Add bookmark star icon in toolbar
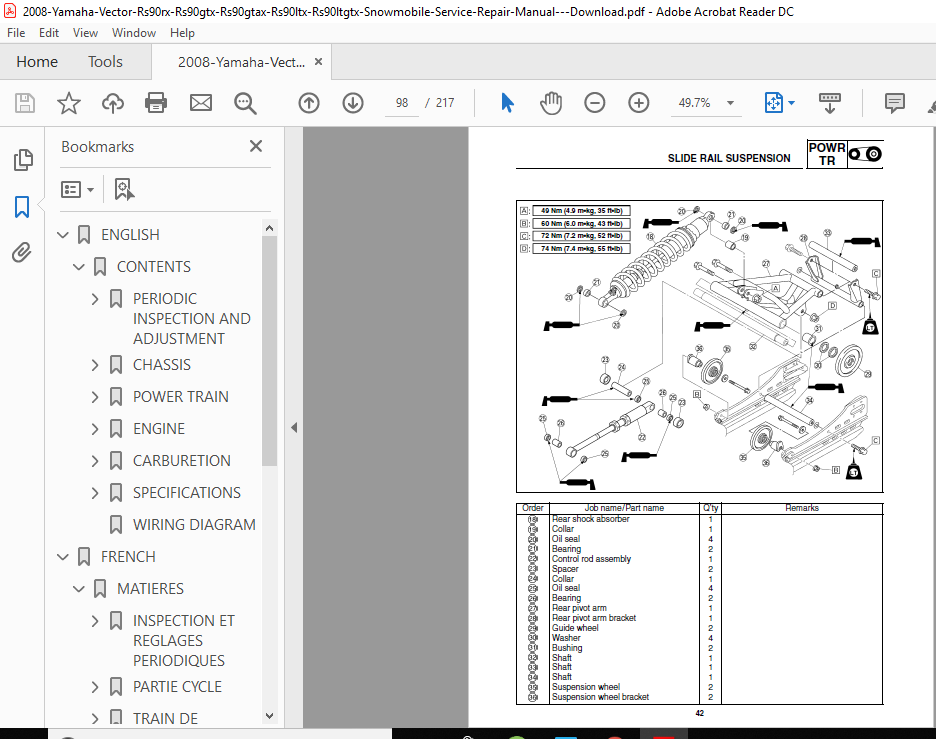Viewport: 936px width, 739px height. (69, 103)
